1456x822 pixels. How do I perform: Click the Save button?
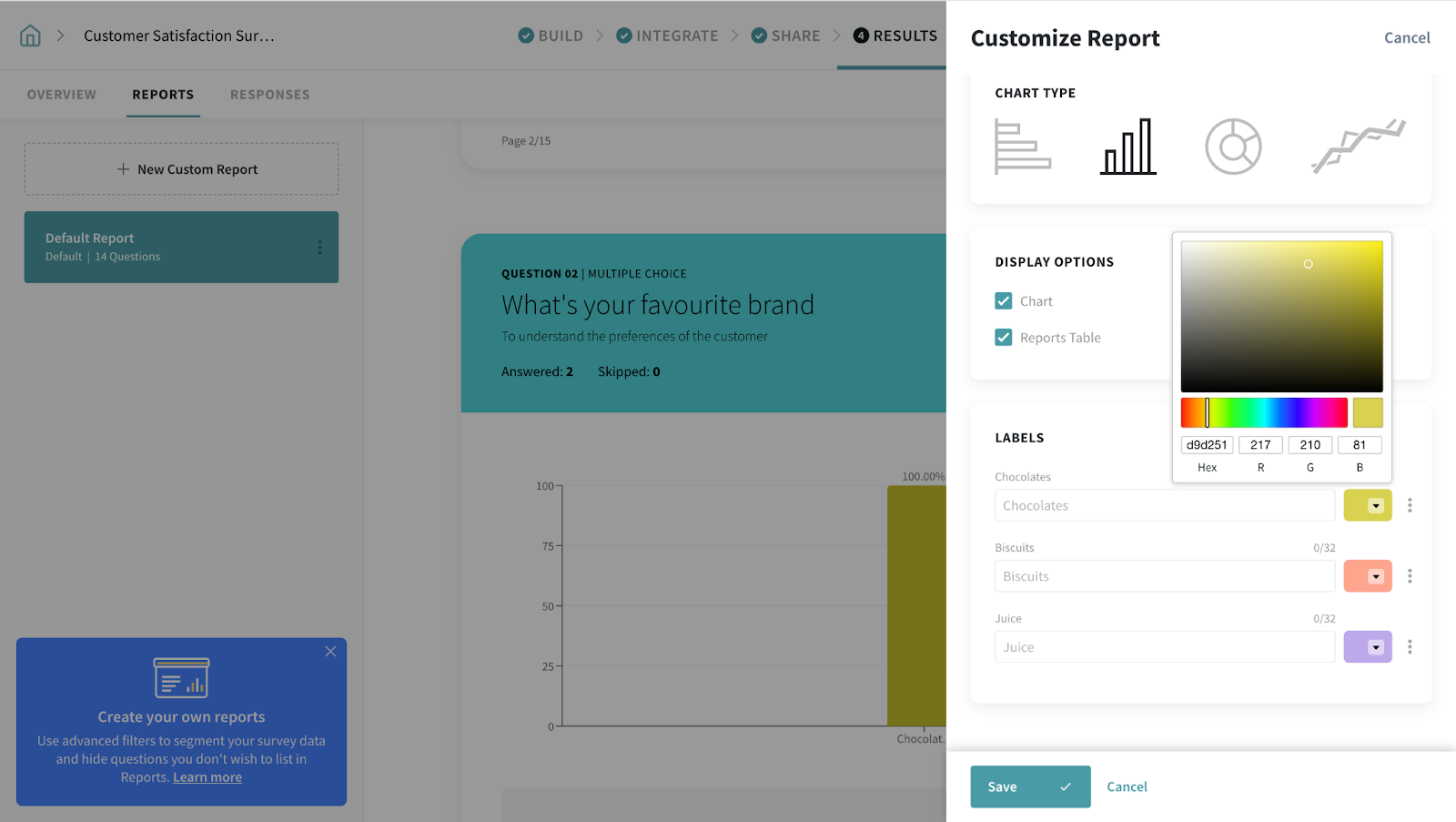click(1029, 786)
